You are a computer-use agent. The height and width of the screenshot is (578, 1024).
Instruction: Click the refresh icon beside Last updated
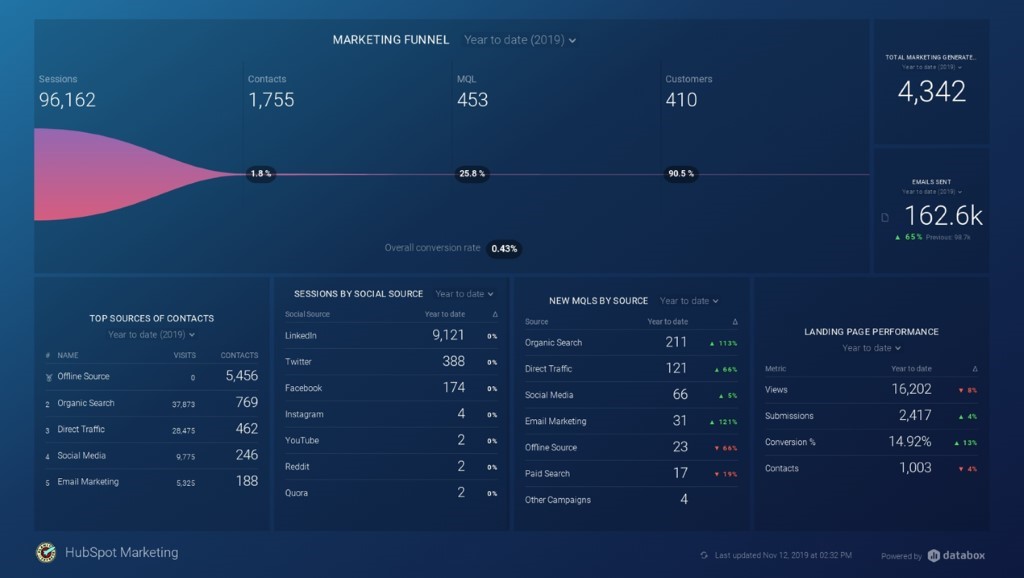704,555
